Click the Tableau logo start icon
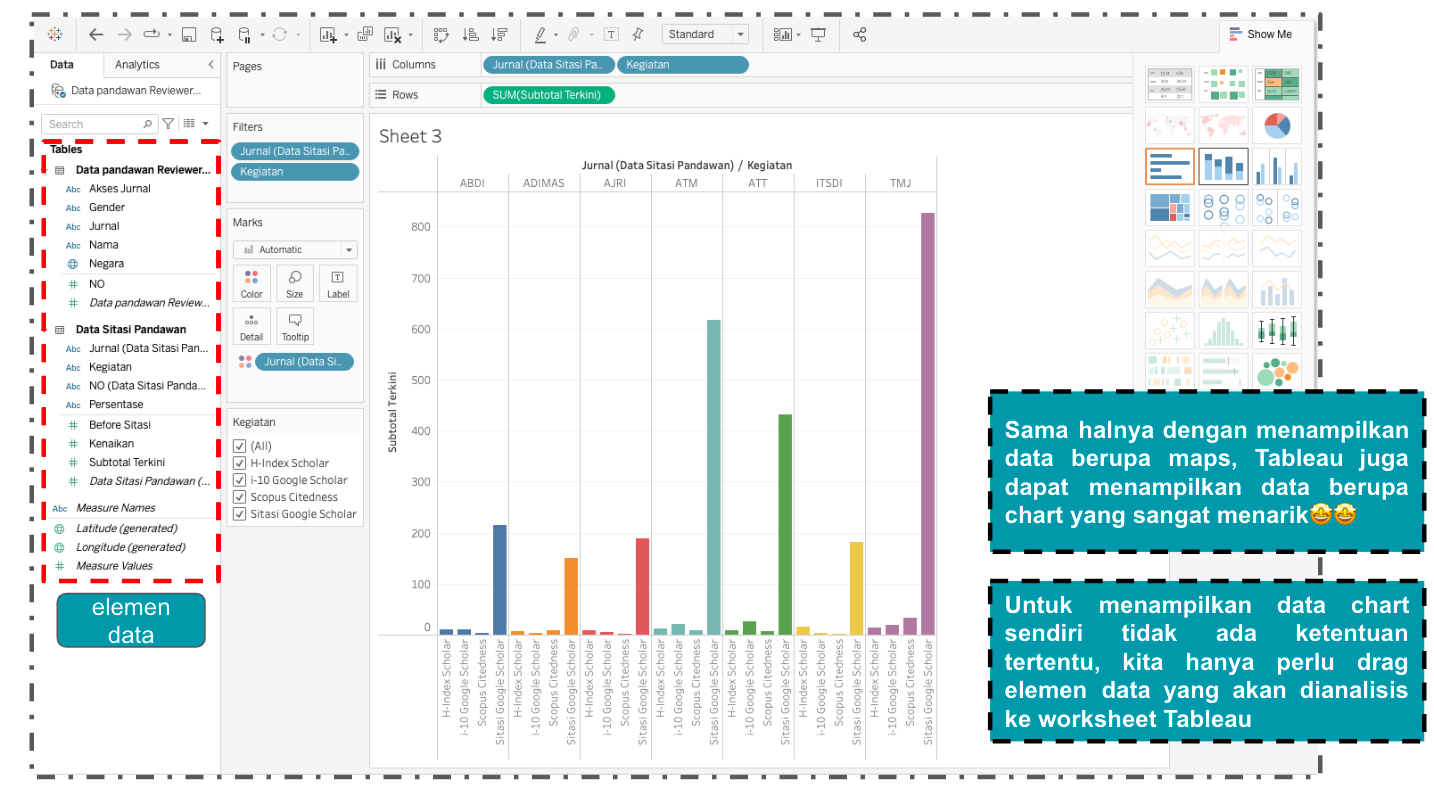This screenshot has height=797, width=1434. point(55,34)
